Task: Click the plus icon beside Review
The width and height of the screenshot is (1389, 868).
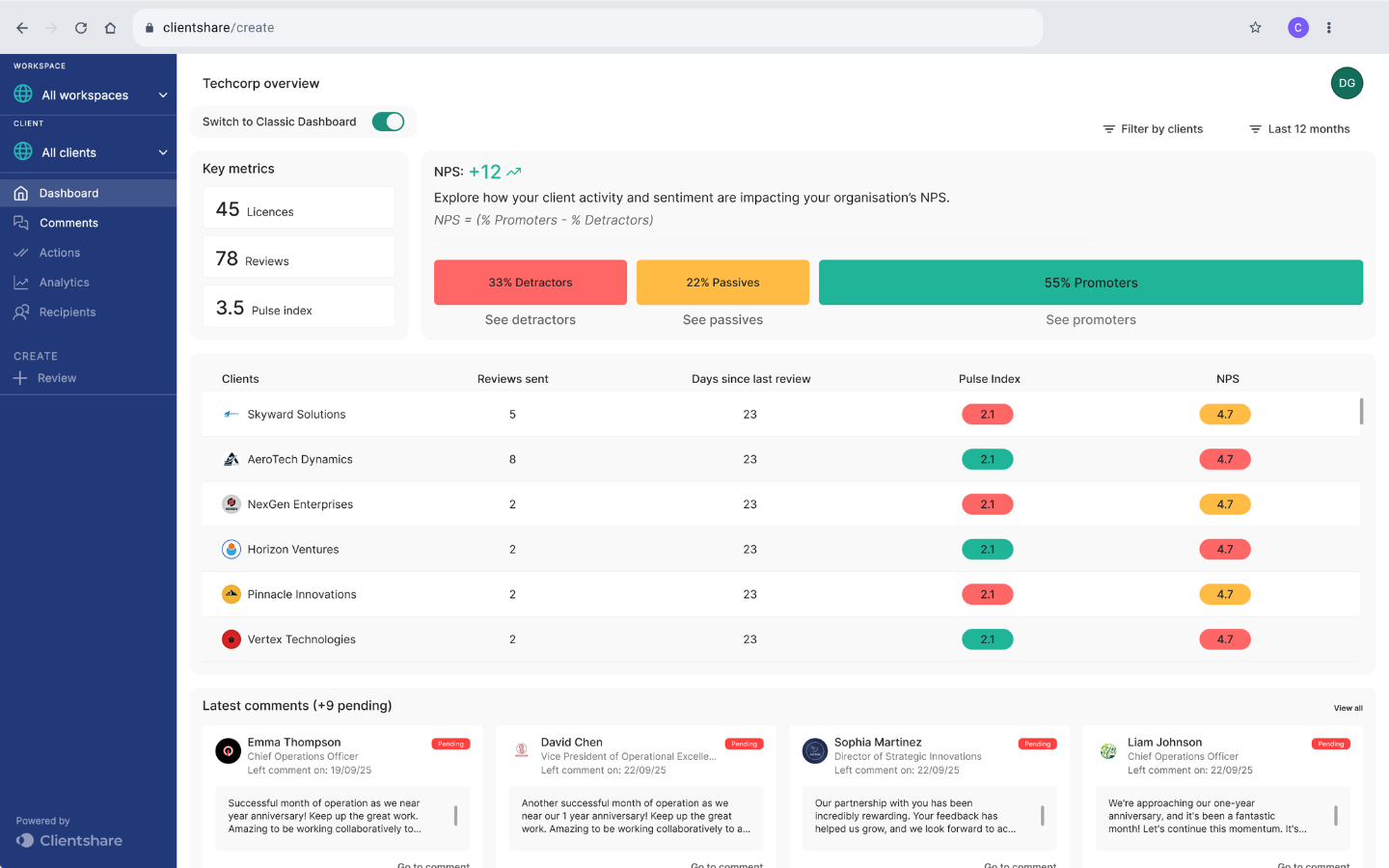Action: coord(20,378)
